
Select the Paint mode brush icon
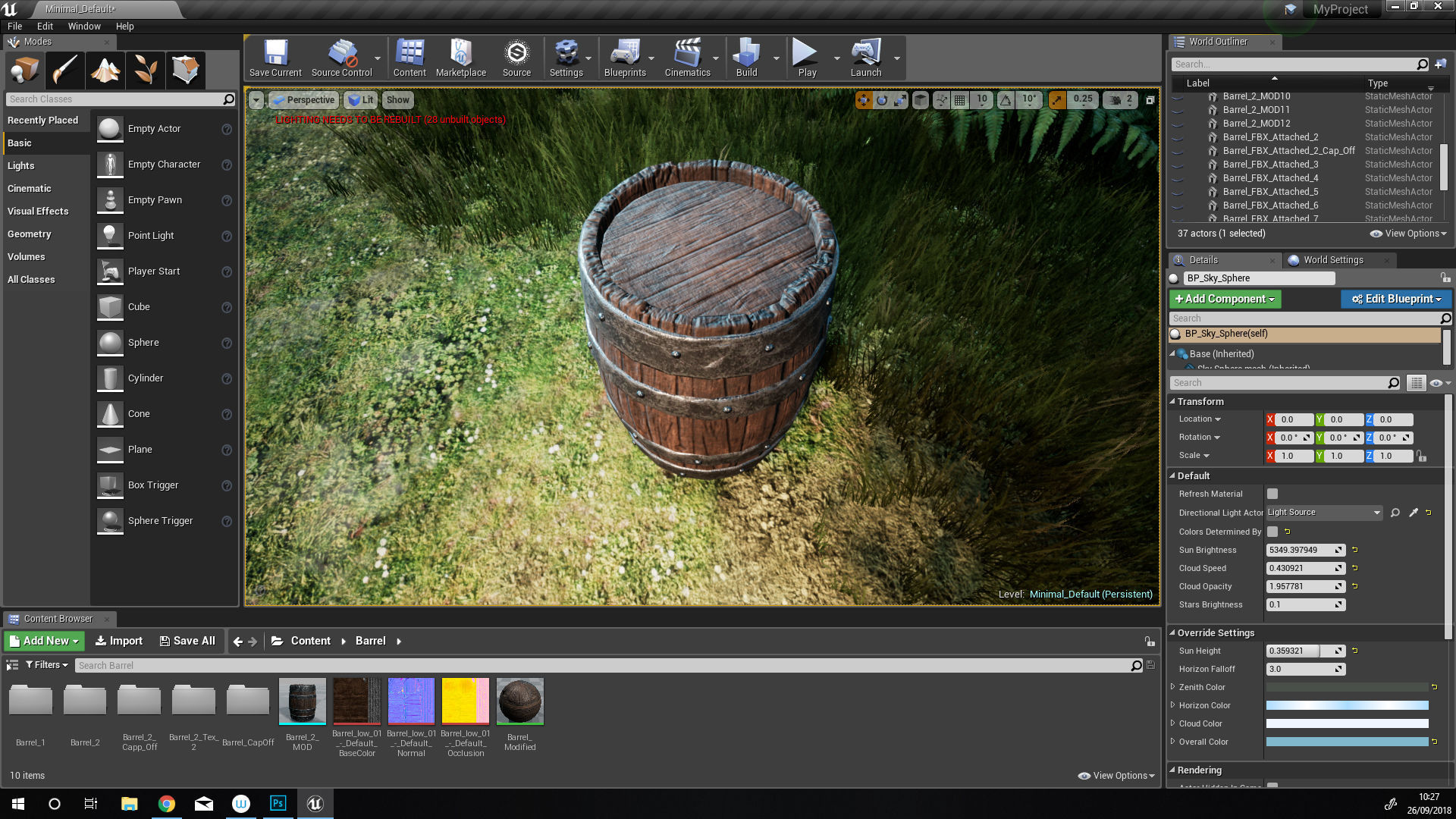65,70
